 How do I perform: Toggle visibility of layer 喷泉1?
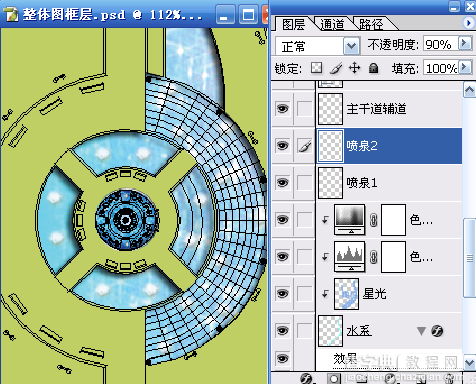(282, 183)
